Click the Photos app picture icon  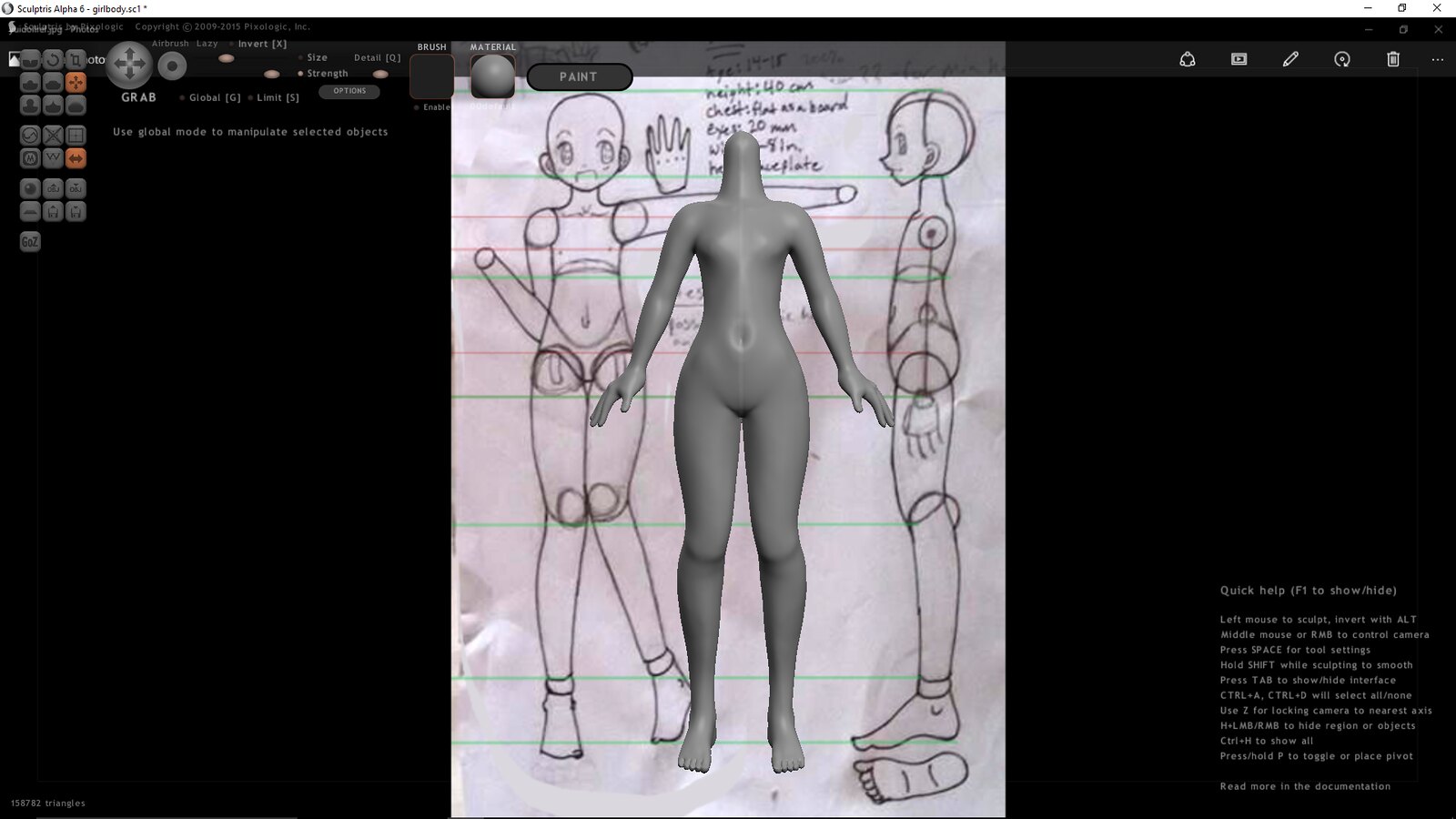[x=14, y=59]
